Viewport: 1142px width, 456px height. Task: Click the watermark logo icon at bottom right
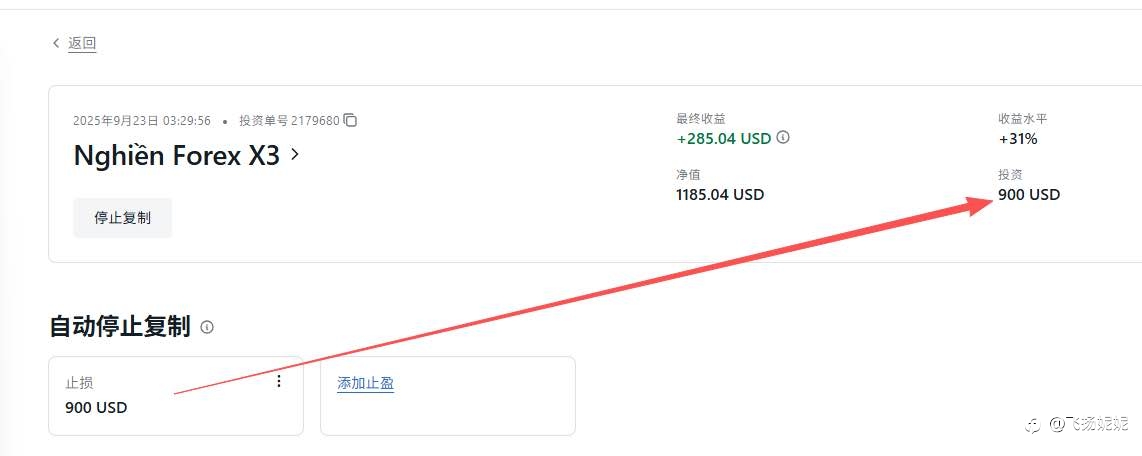pyautogui.click(x=1032, y=425)
